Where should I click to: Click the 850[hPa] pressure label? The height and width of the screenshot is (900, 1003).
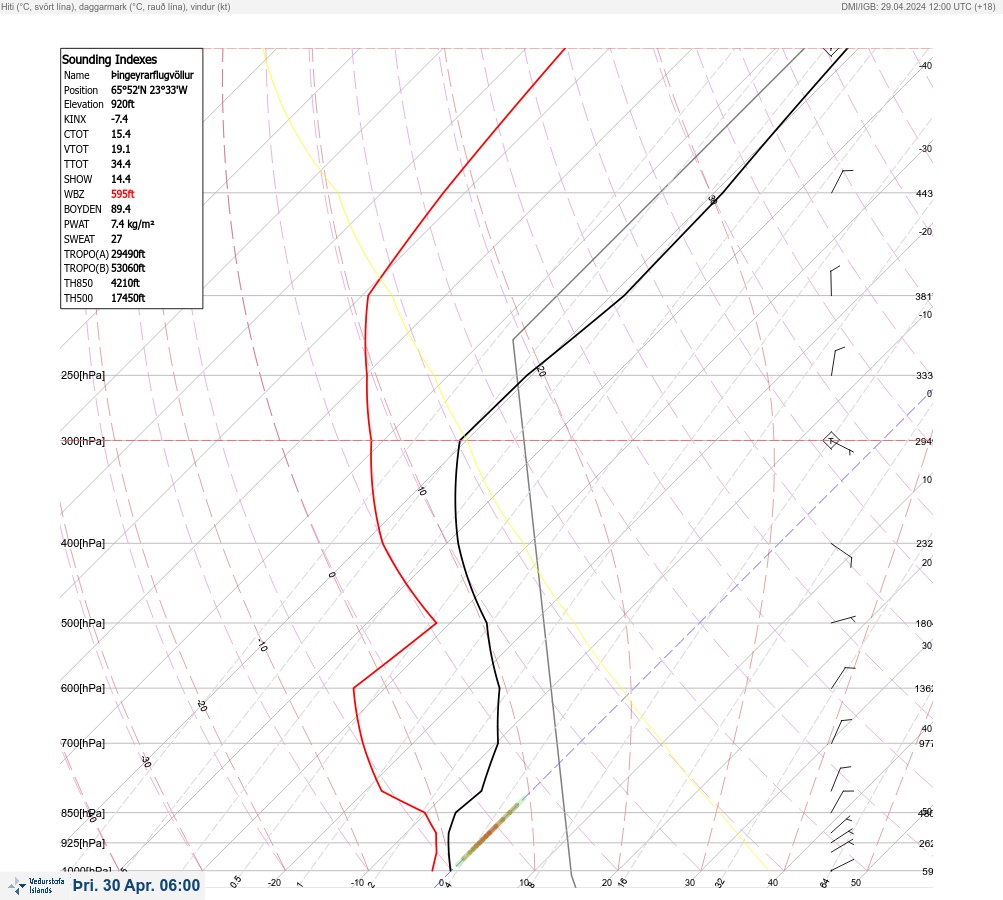[x=83, y=813]
